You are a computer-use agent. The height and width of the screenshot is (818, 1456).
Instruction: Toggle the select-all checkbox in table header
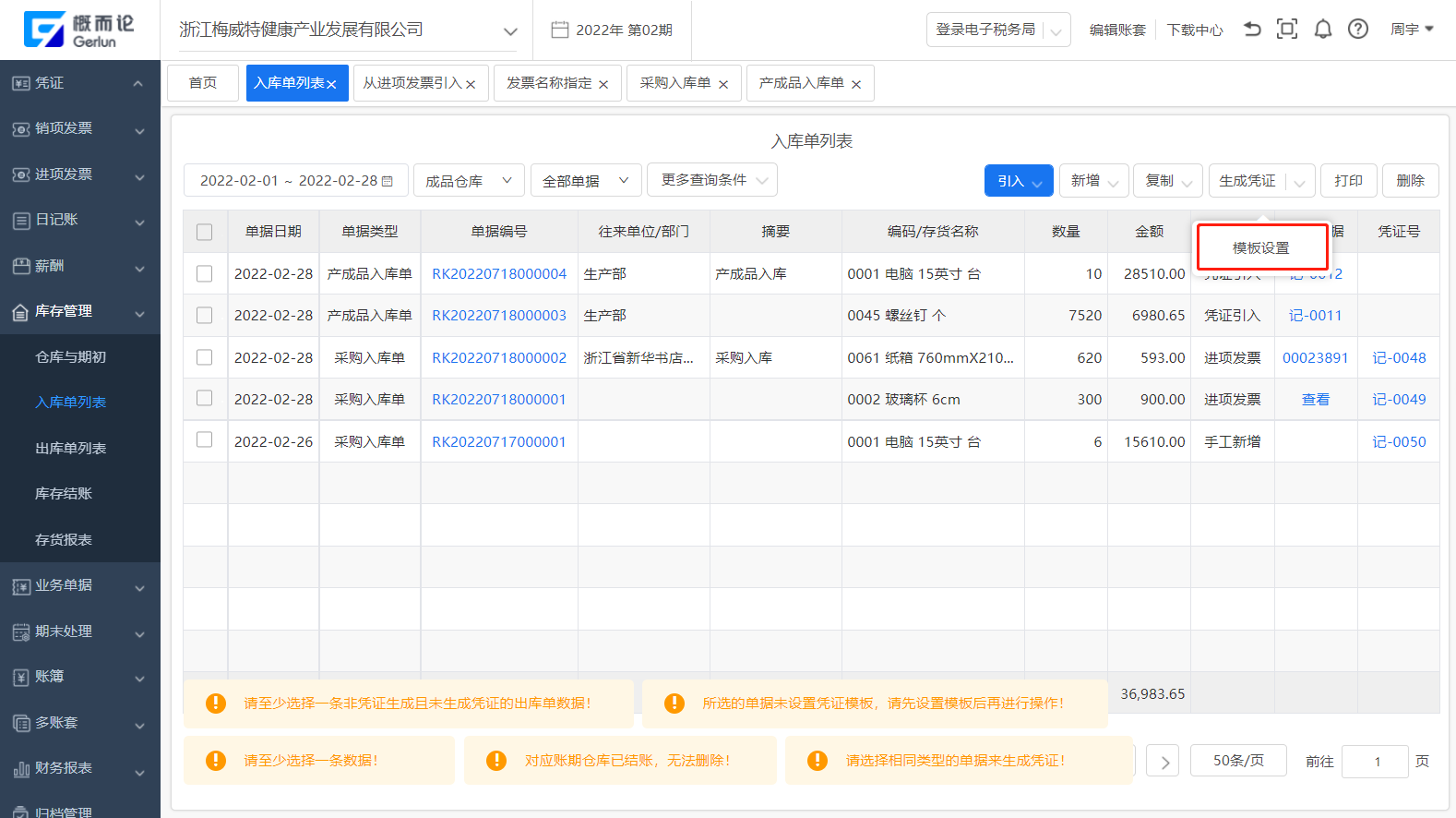tap(205, 232)
